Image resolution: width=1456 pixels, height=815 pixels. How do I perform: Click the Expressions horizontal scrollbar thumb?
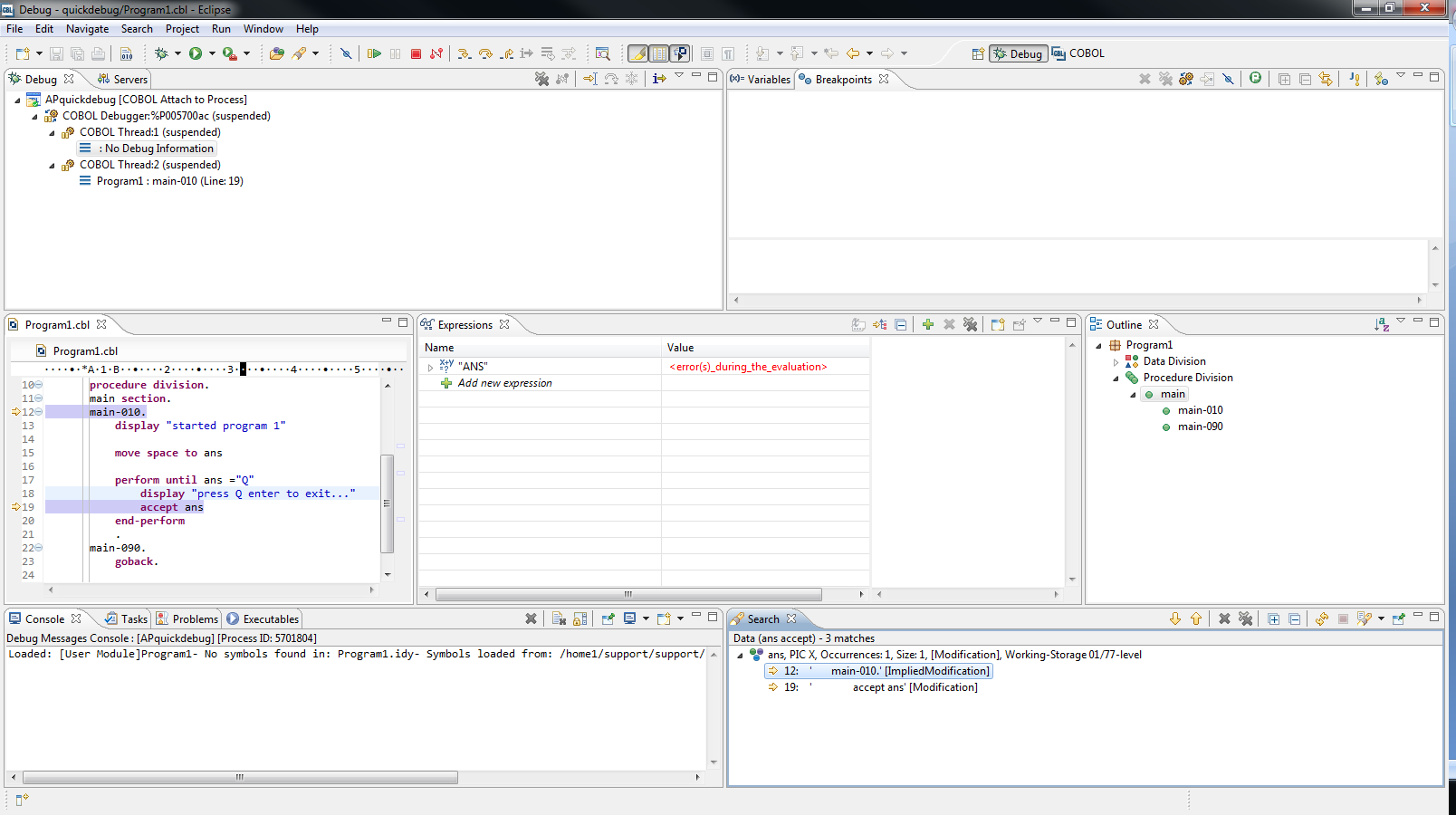(627, 595)
